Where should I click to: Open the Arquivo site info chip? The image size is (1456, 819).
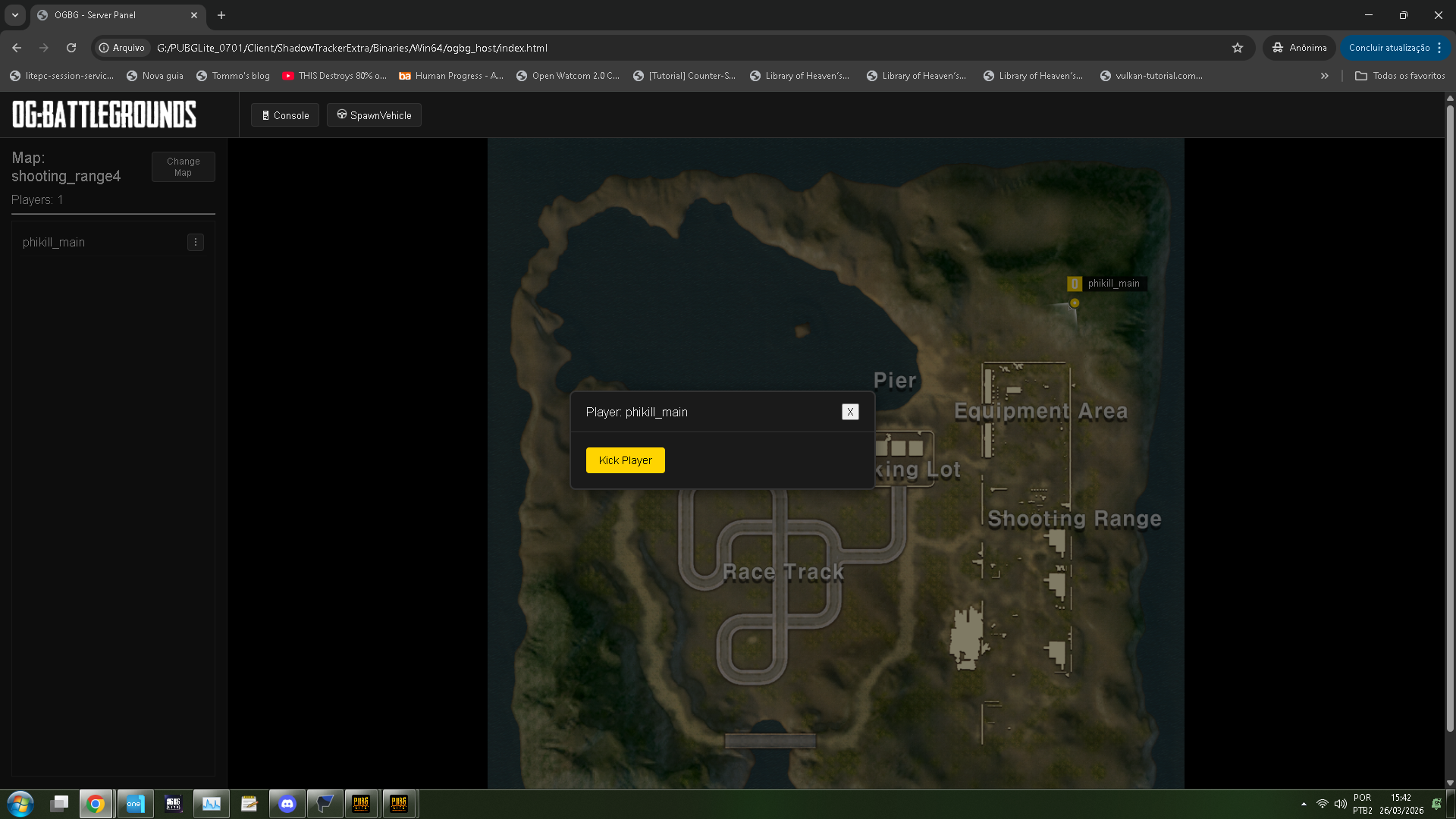[121, 48]
